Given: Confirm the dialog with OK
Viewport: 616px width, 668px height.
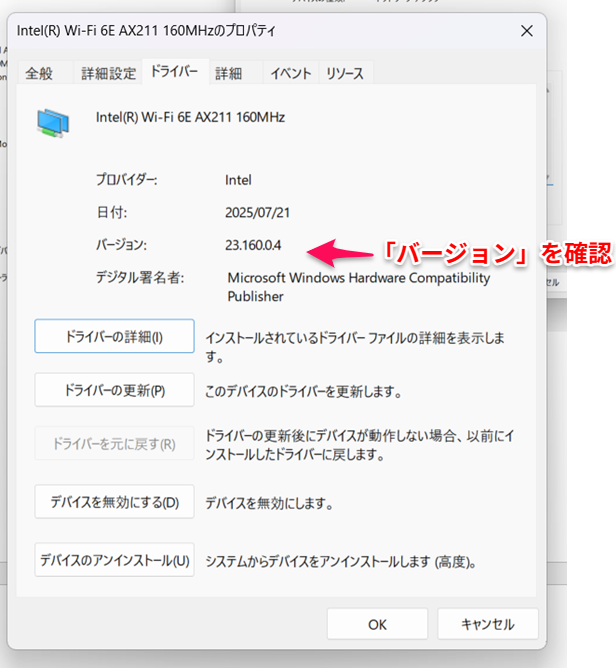Looking at the screenshot, I should (x=377, y=624).
